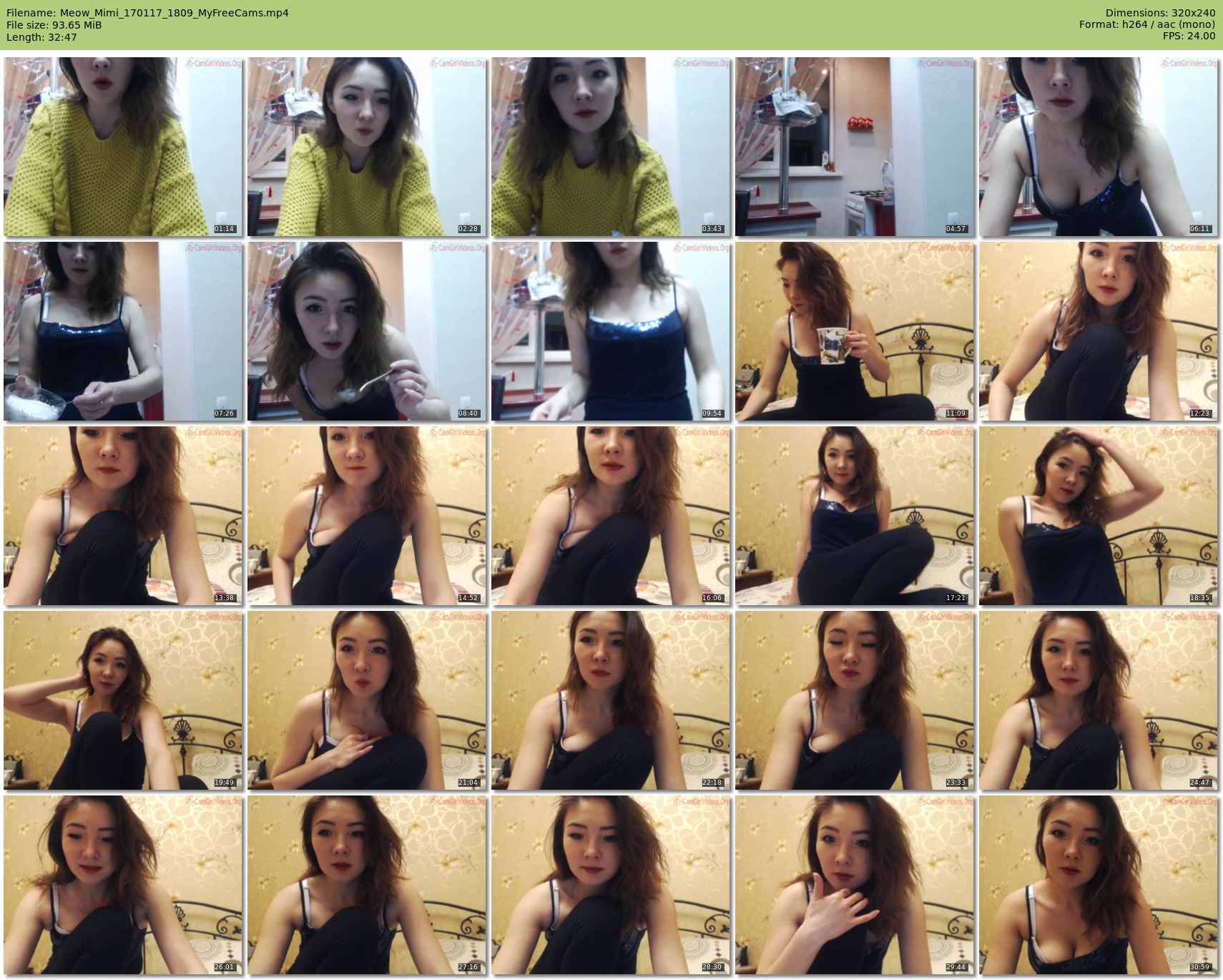Click the frame timestamped 19:49
The width and height of the screenshot is (1223, 980).
point(123,700)
